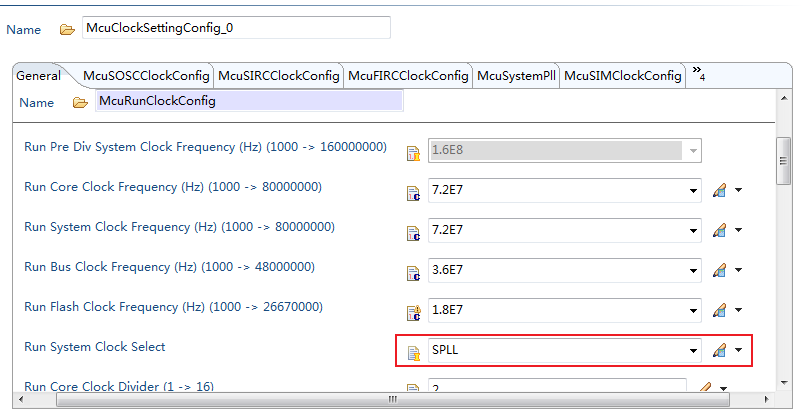Screen dimensions: 805x419
Task: Click the McuClockSettingConfig_0 name field
Action: click(x=236, y=28)
